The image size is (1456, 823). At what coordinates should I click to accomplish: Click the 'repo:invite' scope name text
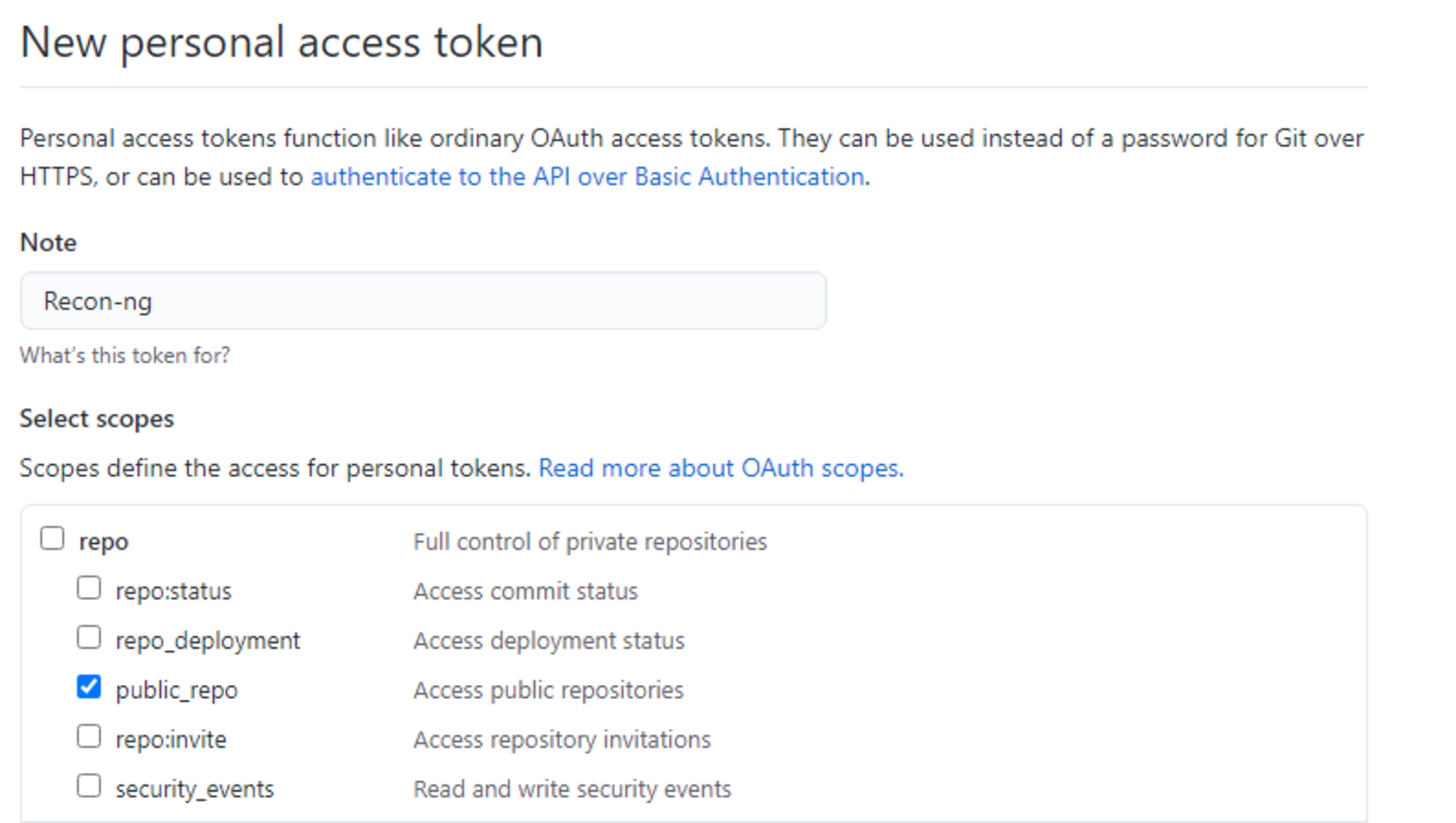[171, 740]
